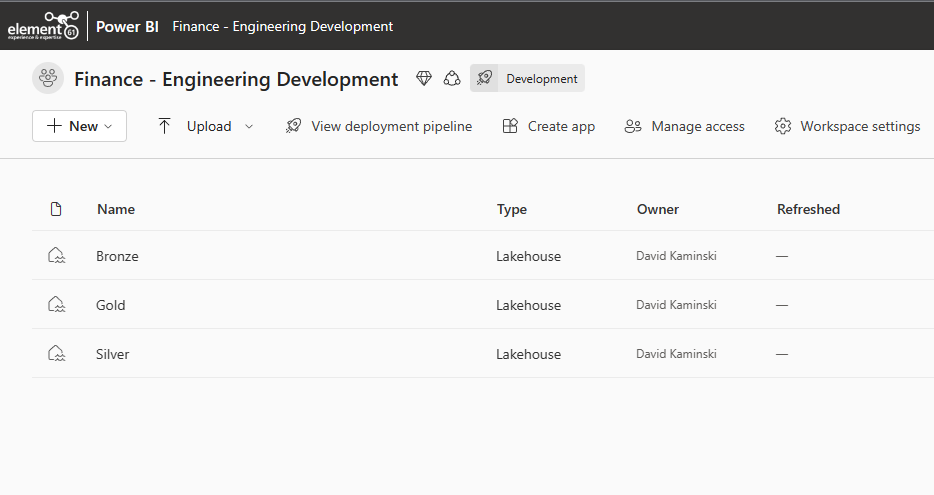Click the Silver lakehouse icon

(57, 353)
